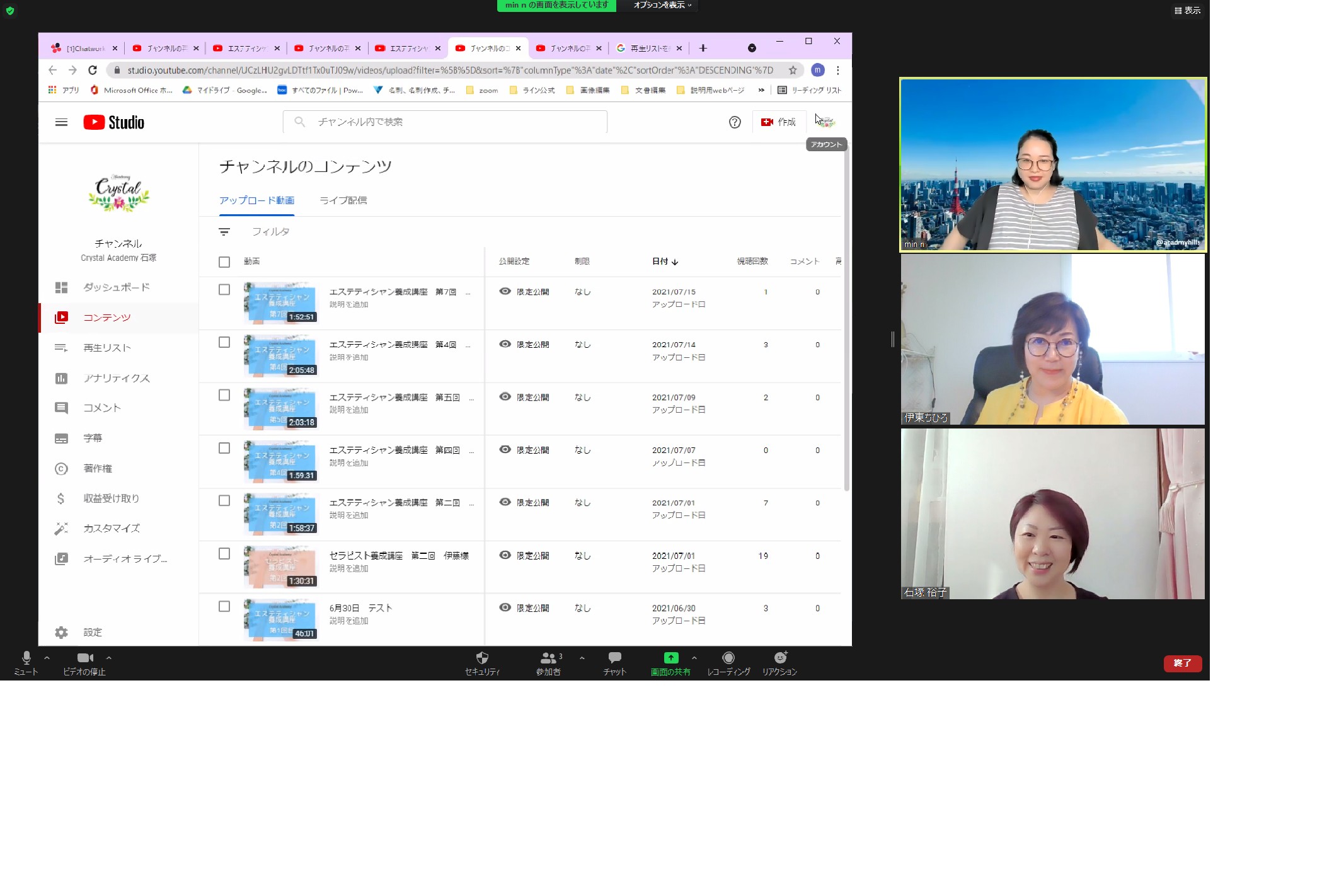
Task: Click the チャンネル内で検索 search field
Action: [445, 122]
